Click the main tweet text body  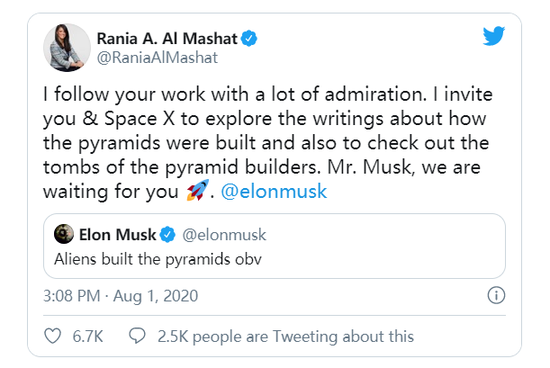pyautogui.click(x=268, y=143)
